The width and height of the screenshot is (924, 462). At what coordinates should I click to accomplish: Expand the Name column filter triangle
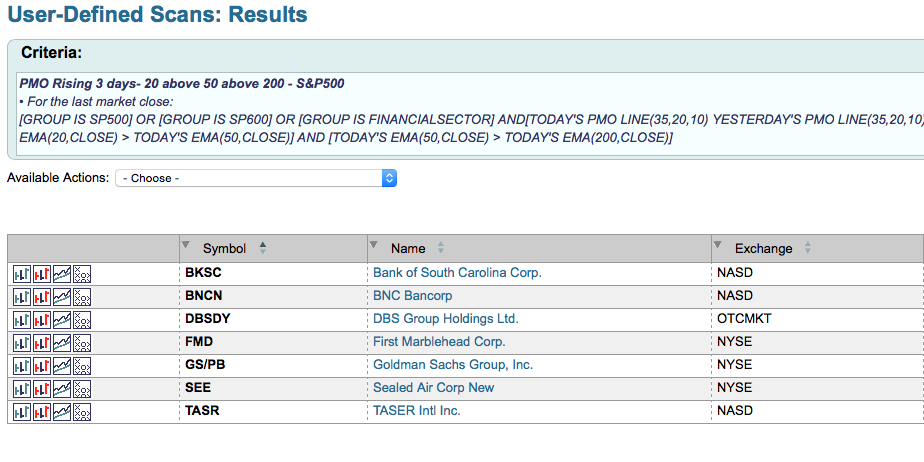pyautogui.click(x=374, y=245)
